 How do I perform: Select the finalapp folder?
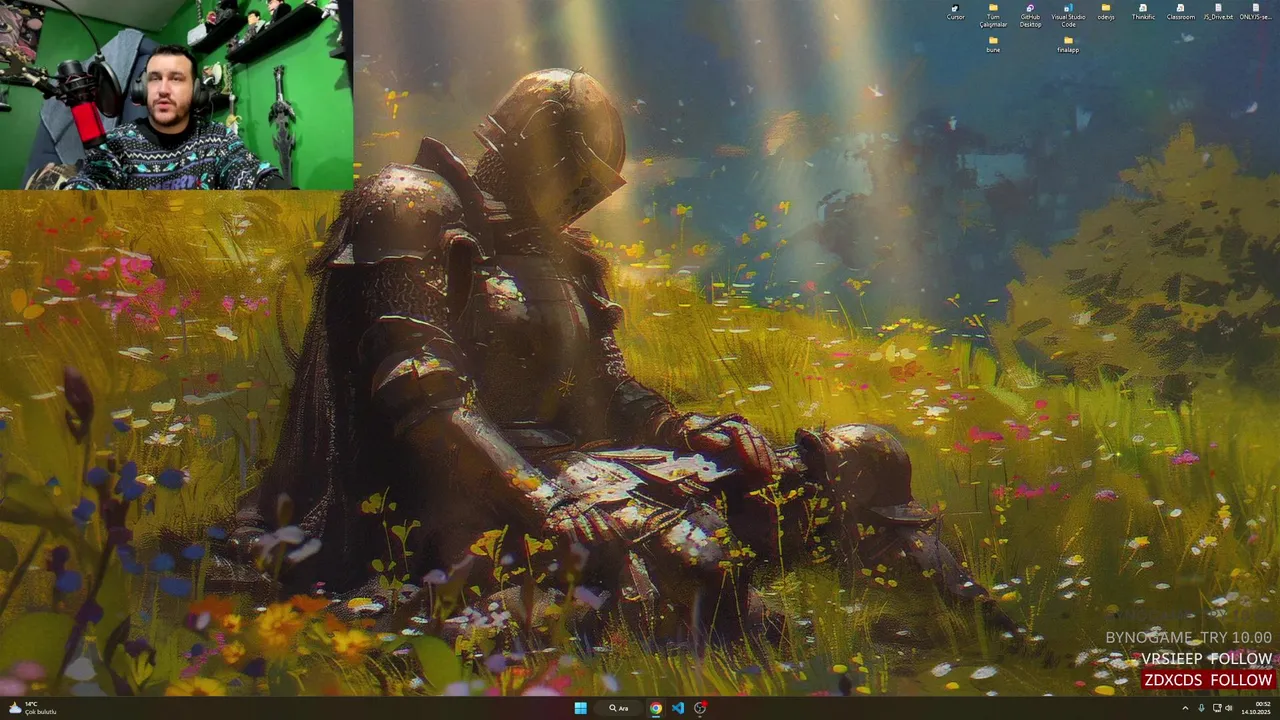pos(1068,44)
